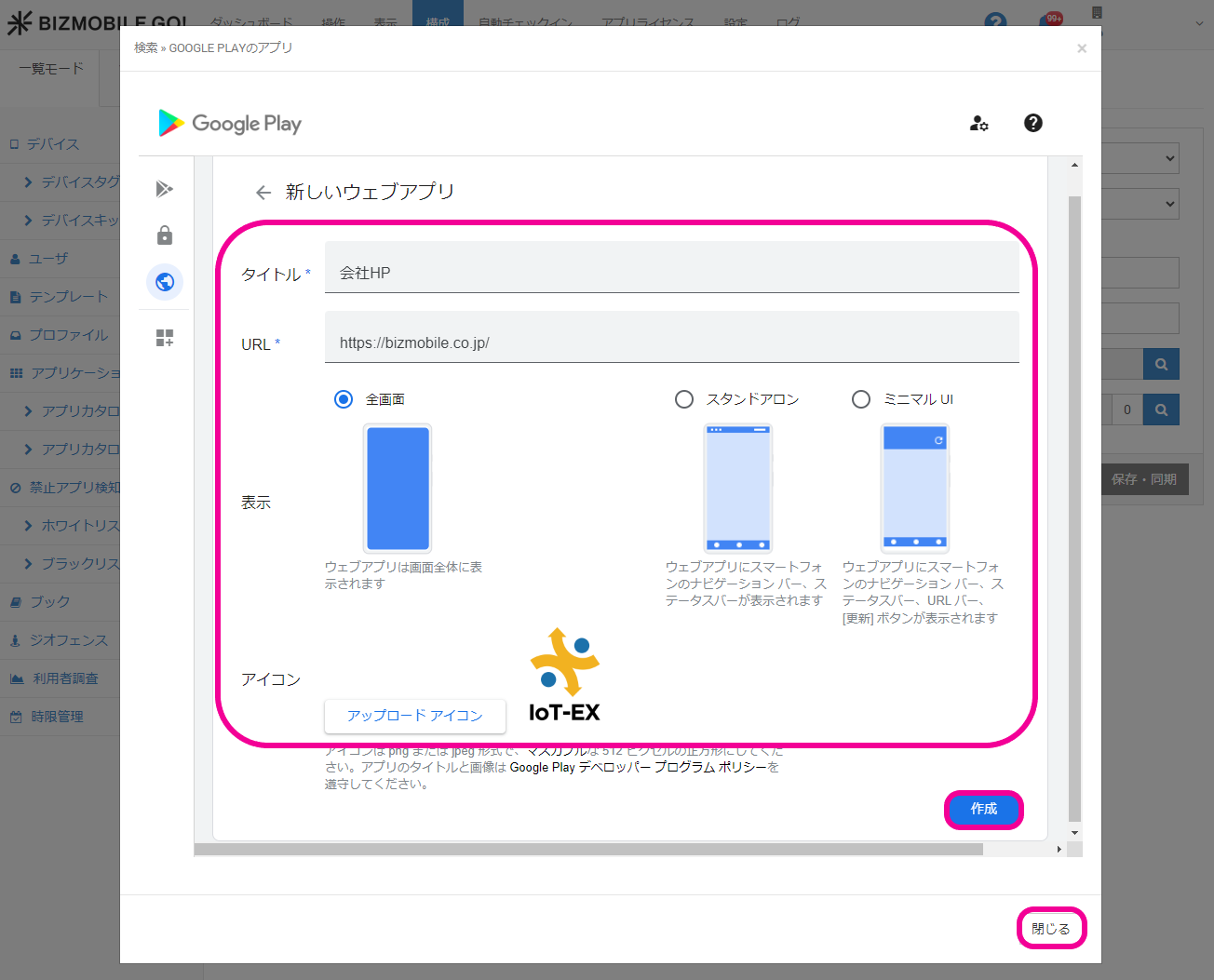Open the Google Play help question icon
Viewport: 1214px width, 980px height.
tap(1033, 123)
